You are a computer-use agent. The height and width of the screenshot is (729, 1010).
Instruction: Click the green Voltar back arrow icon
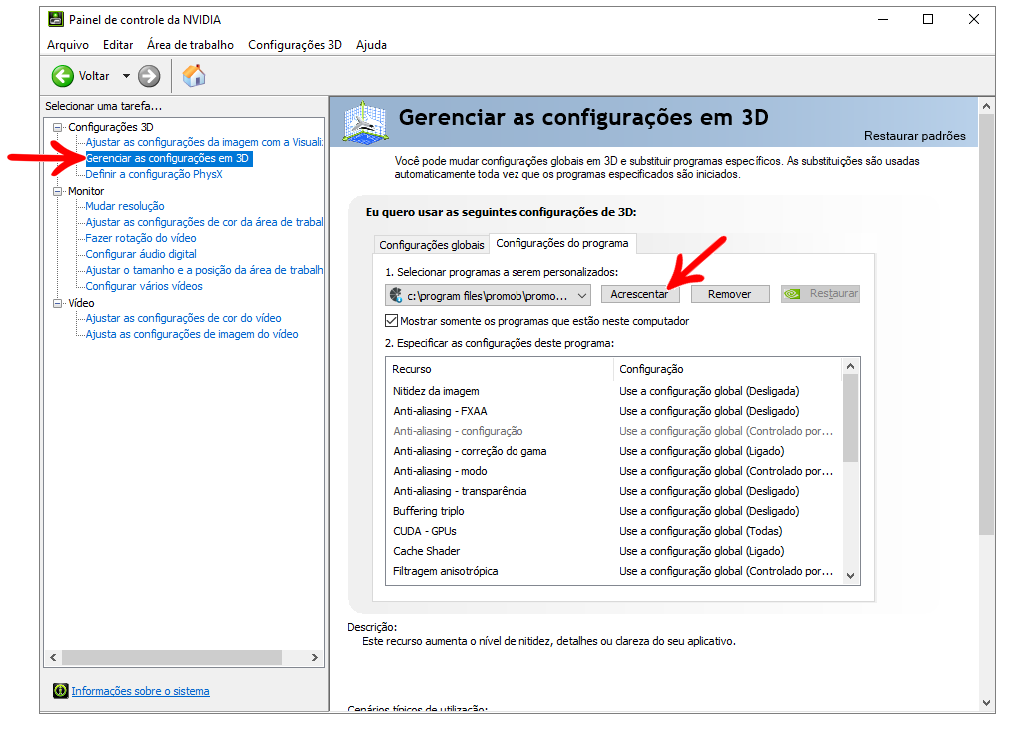coord(62,76)
